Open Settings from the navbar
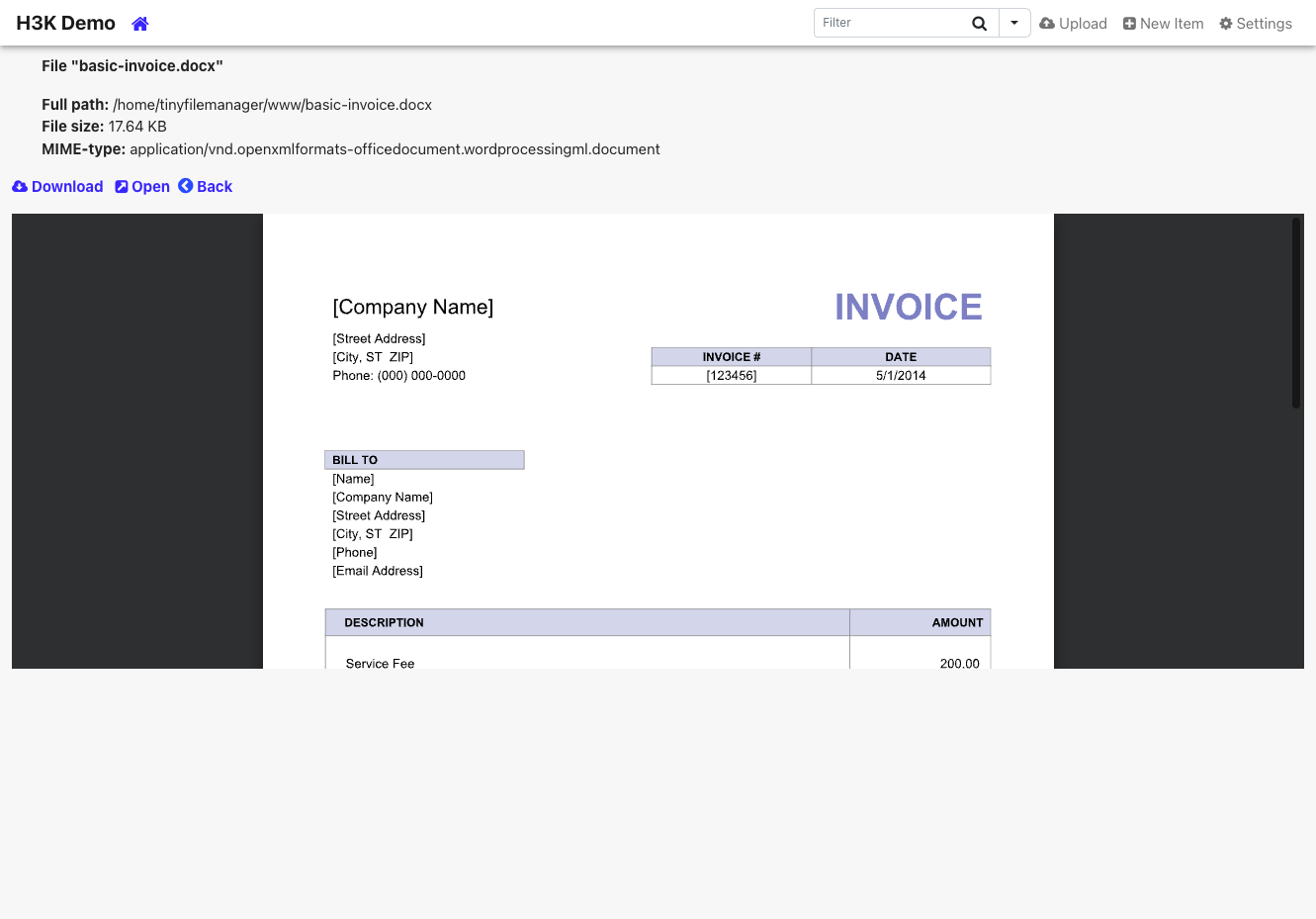The width and height of the screenshot is (1316, 919). coord(1256,24)
